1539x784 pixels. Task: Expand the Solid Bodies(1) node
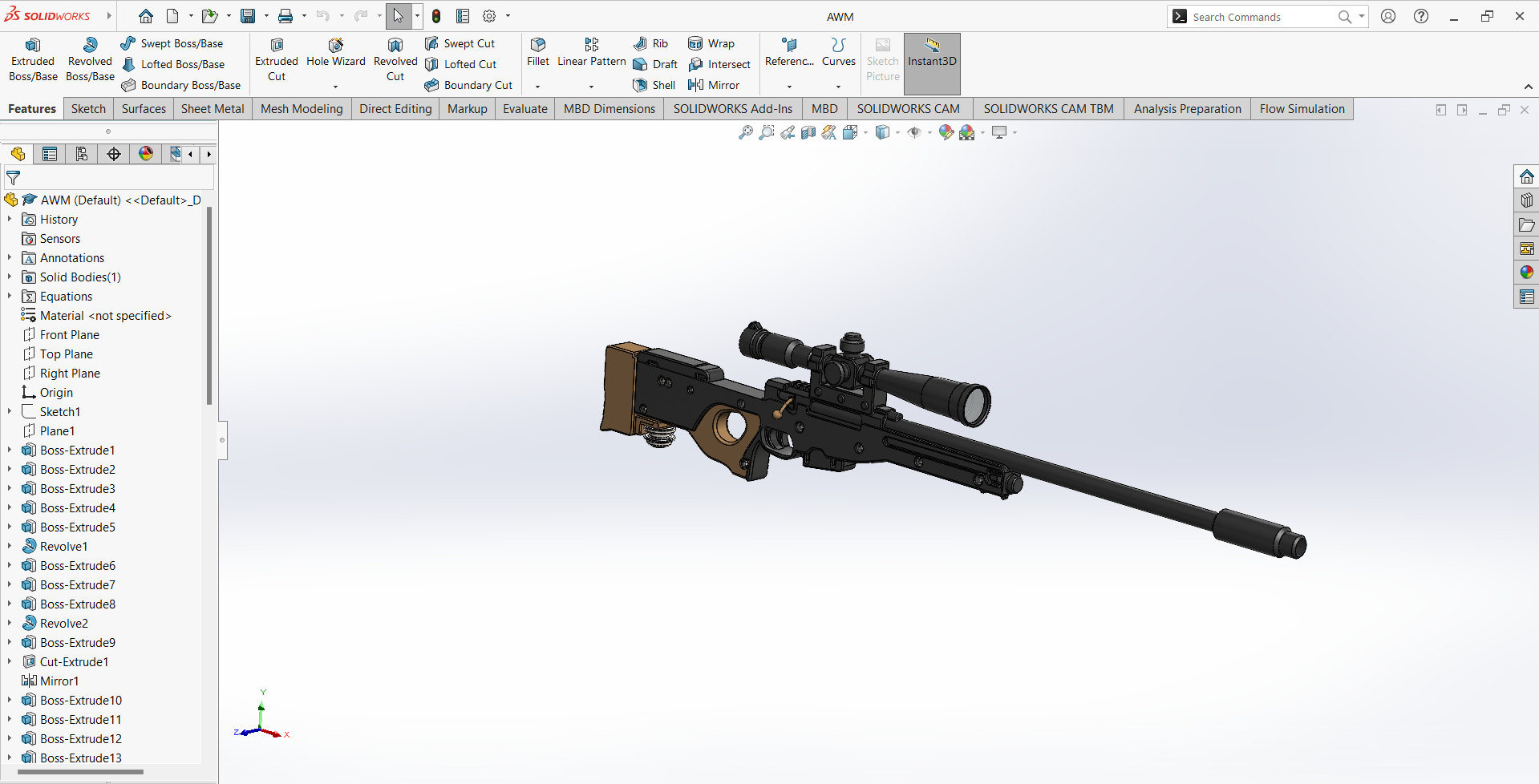click(10, 277)
